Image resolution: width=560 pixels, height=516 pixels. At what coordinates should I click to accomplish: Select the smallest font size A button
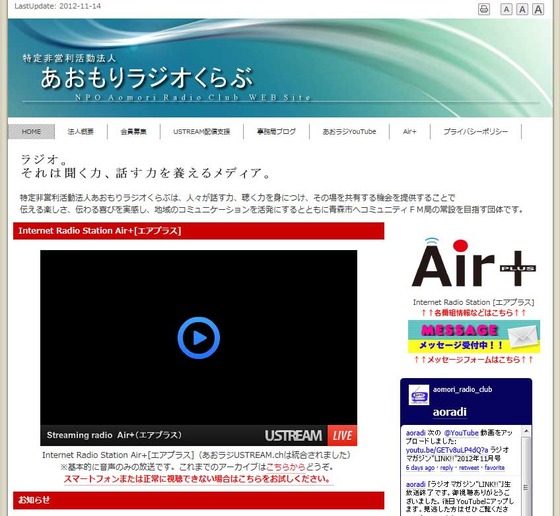pyautogui.click(x=506, y=9)
